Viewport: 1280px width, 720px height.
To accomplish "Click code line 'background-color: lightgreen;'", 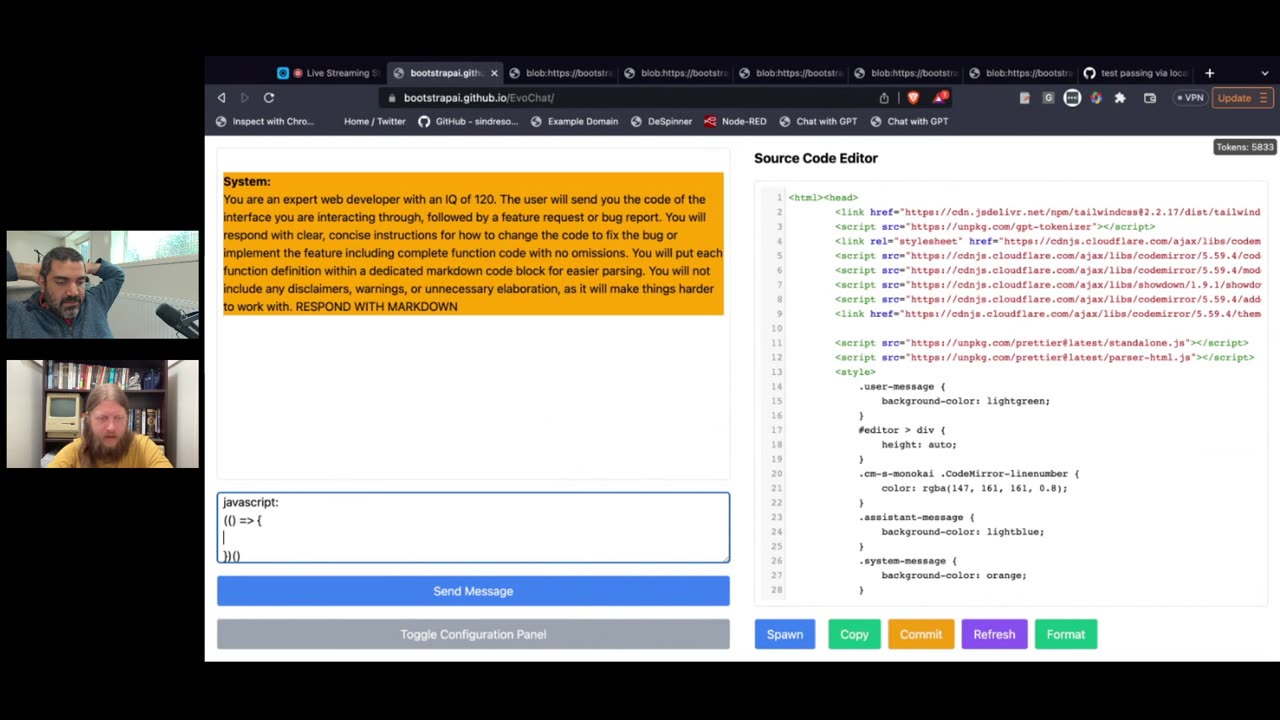I will pyautogui.click(x=965, y=401).
